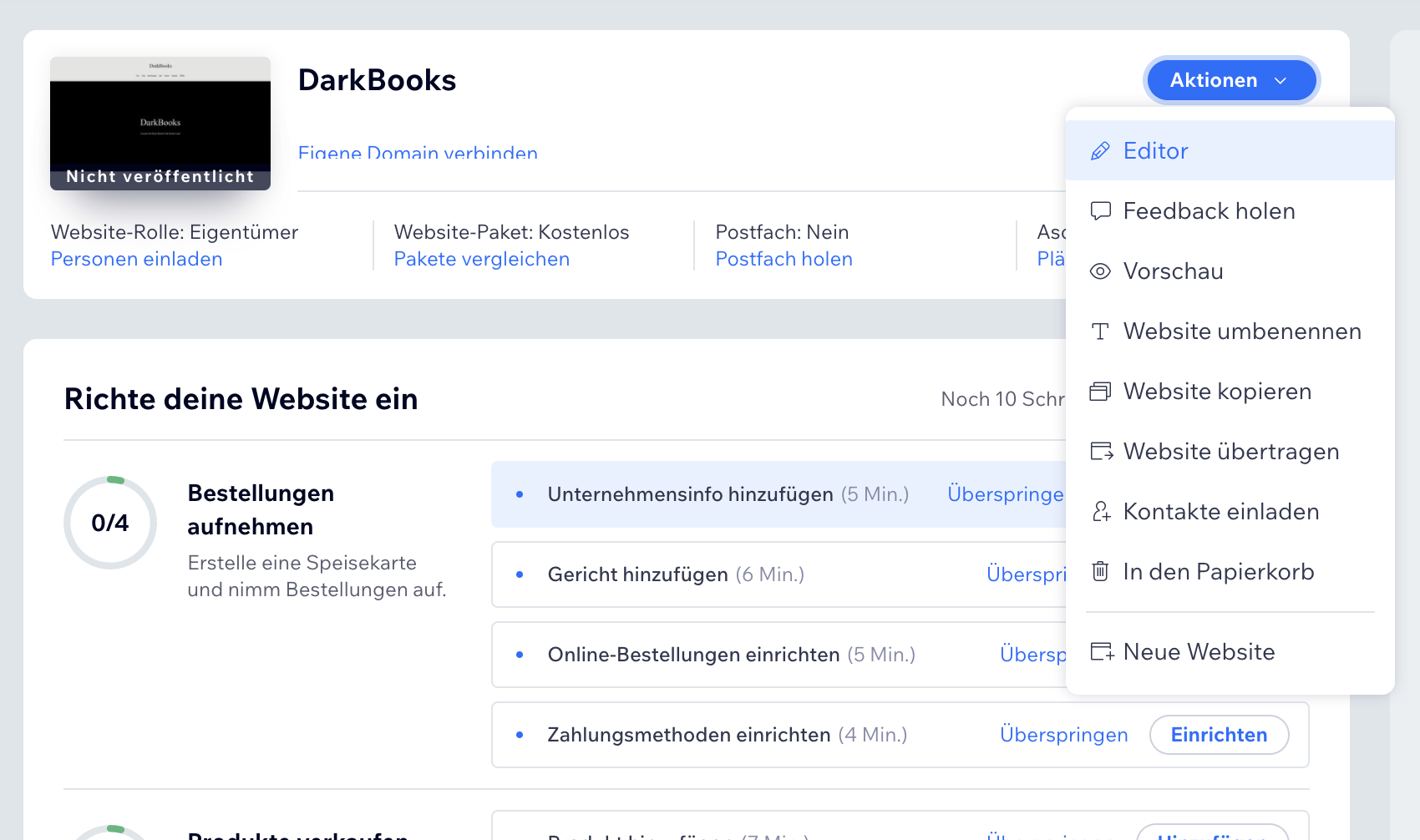Select Website übertragen menu entry
Image resolution: width=1420 pixels, height=840 pixels.
click(1230, 451)
